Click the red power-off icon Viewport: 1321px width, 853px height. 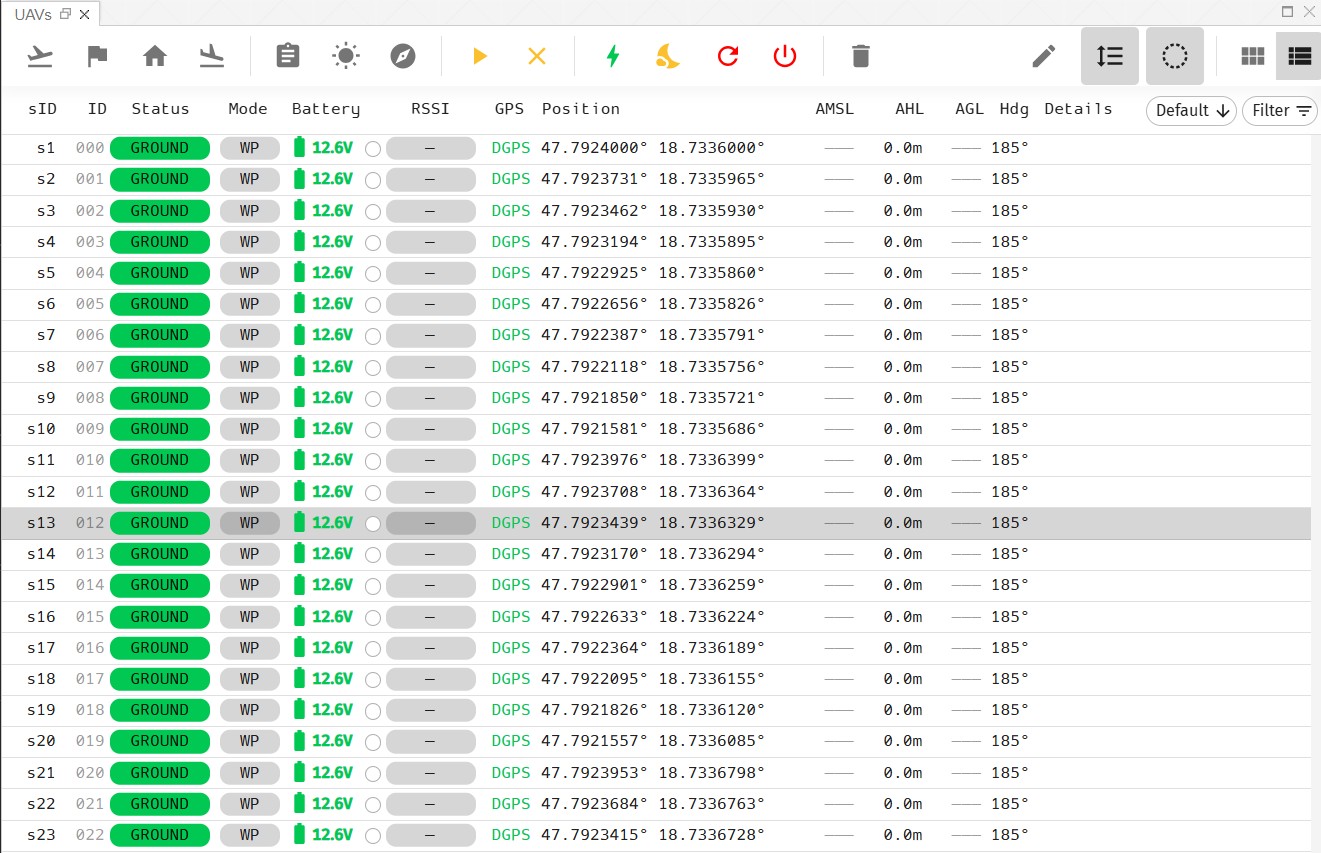coord(785,56)
